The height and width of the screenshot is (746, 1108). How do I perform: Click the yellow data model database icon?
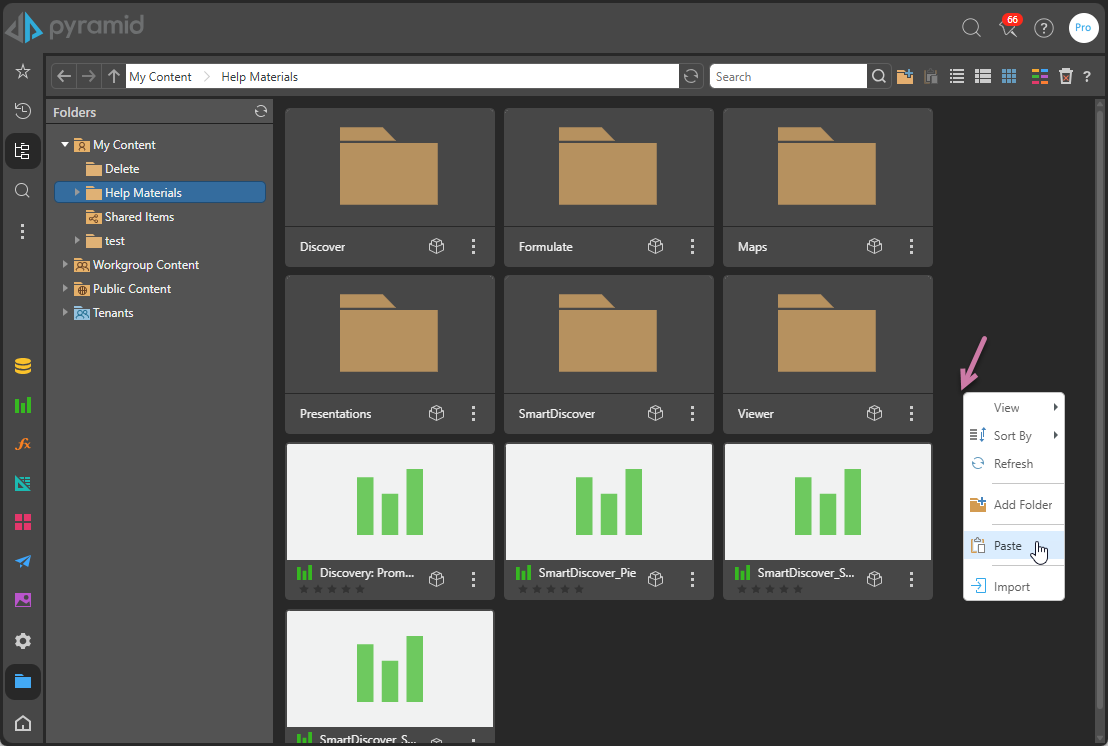pos(22,366)
